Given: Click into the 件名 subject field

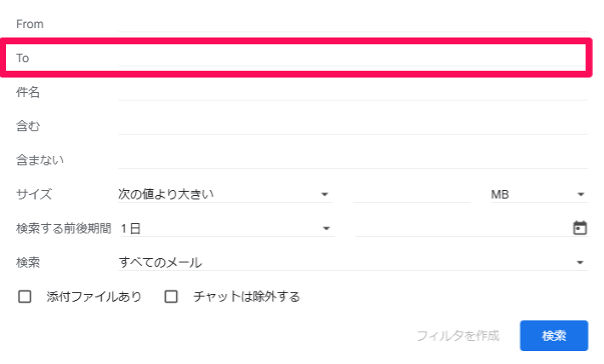Looking at the screenshot, I should (353, 92).
